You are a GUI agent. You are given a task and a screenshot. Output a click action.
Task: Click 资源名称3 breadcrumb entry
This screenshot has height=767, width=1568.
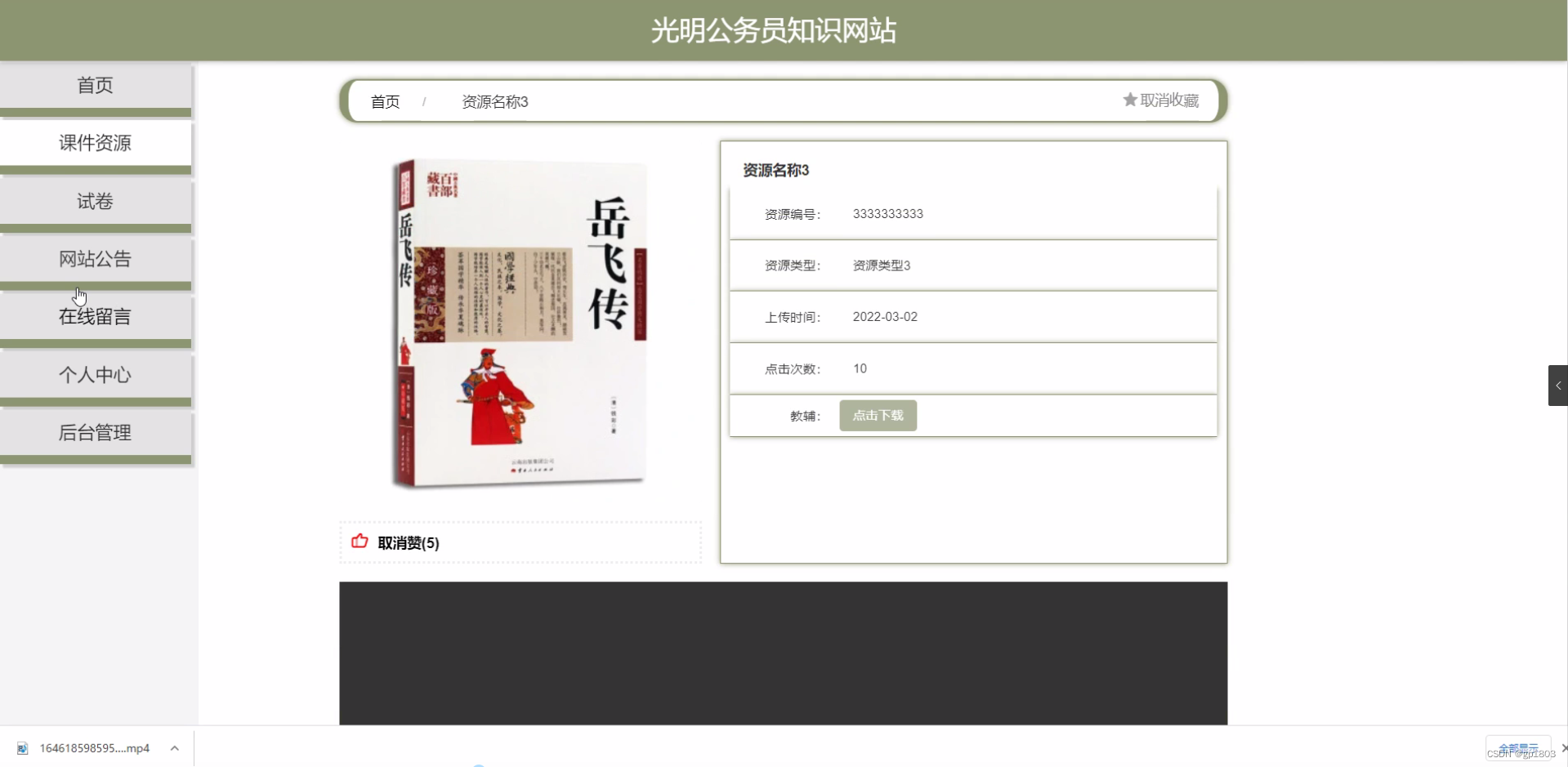click(495, 102)
